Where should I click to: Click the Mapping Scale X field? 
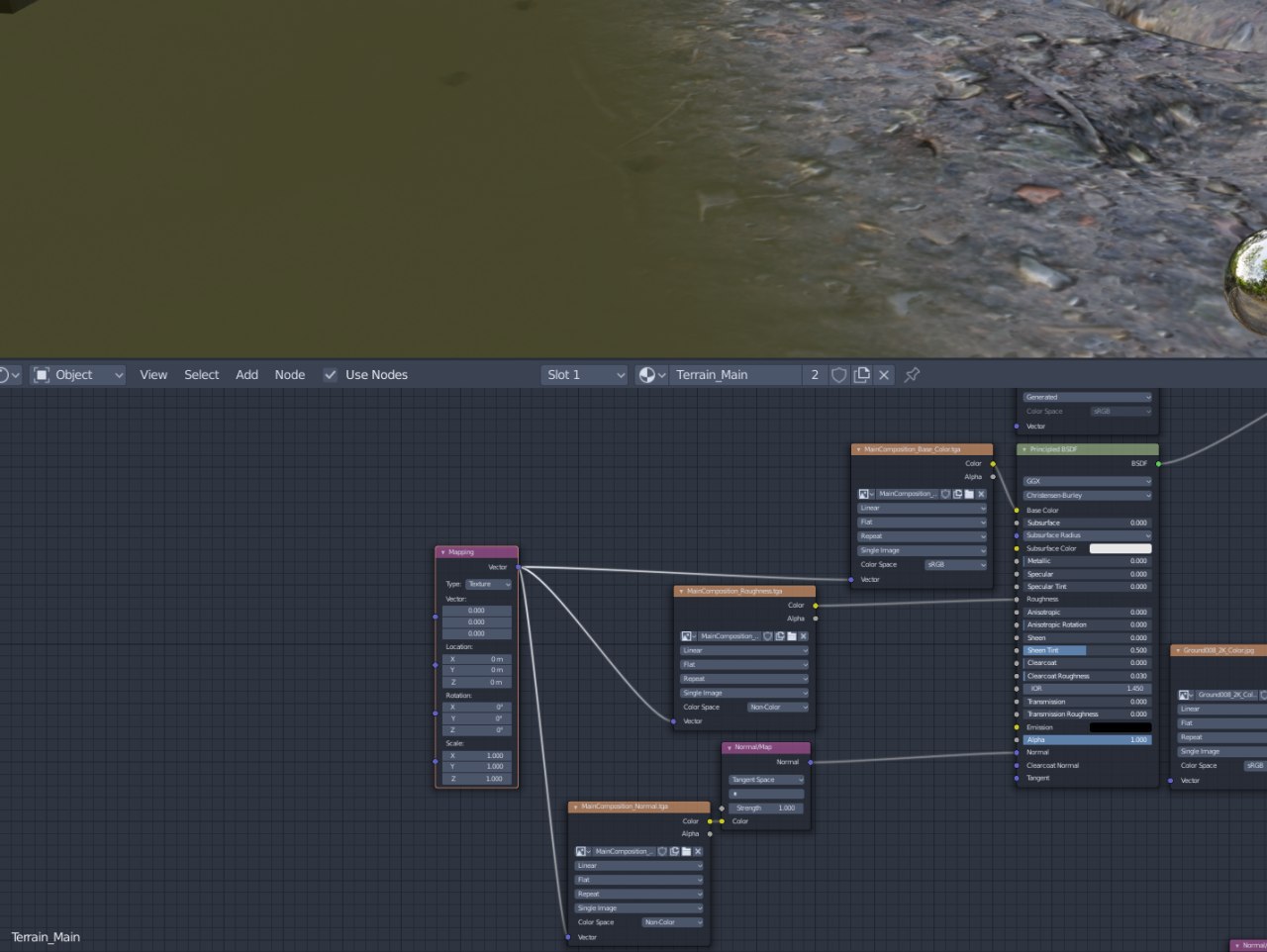477,755
